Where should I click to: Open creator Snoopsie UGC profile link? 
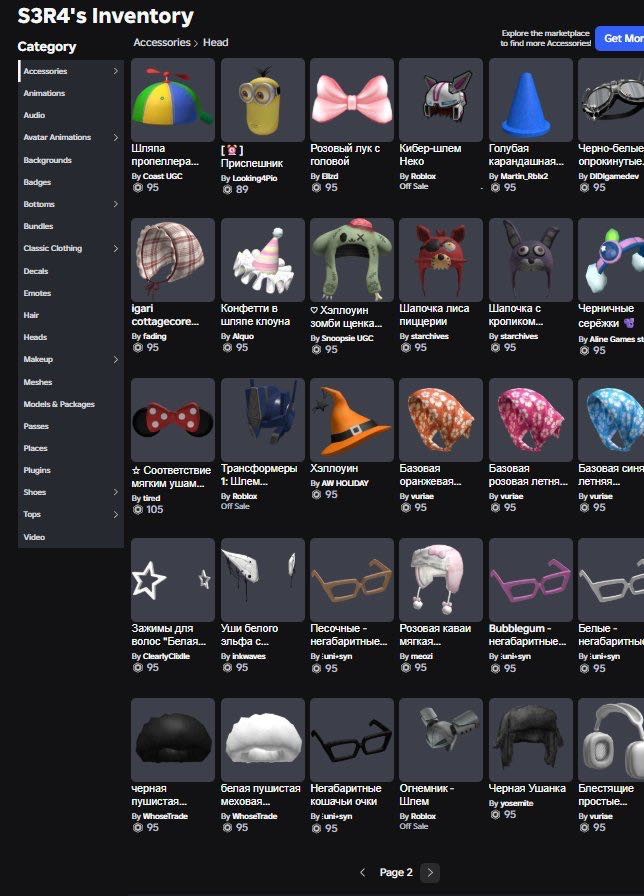(347, 338)
